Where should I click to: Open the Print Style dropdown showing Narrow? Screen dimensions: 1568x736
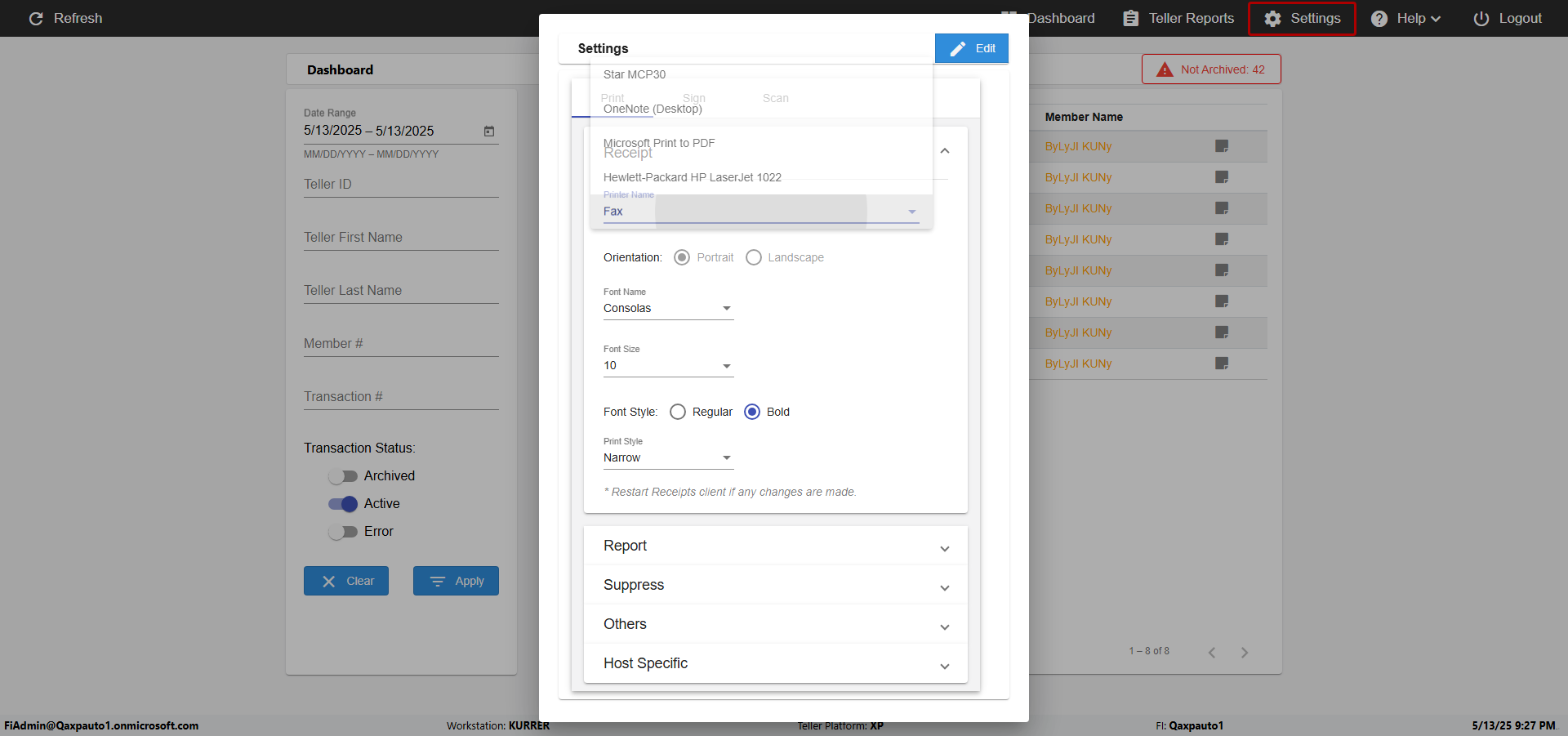(x=668, y=457)
